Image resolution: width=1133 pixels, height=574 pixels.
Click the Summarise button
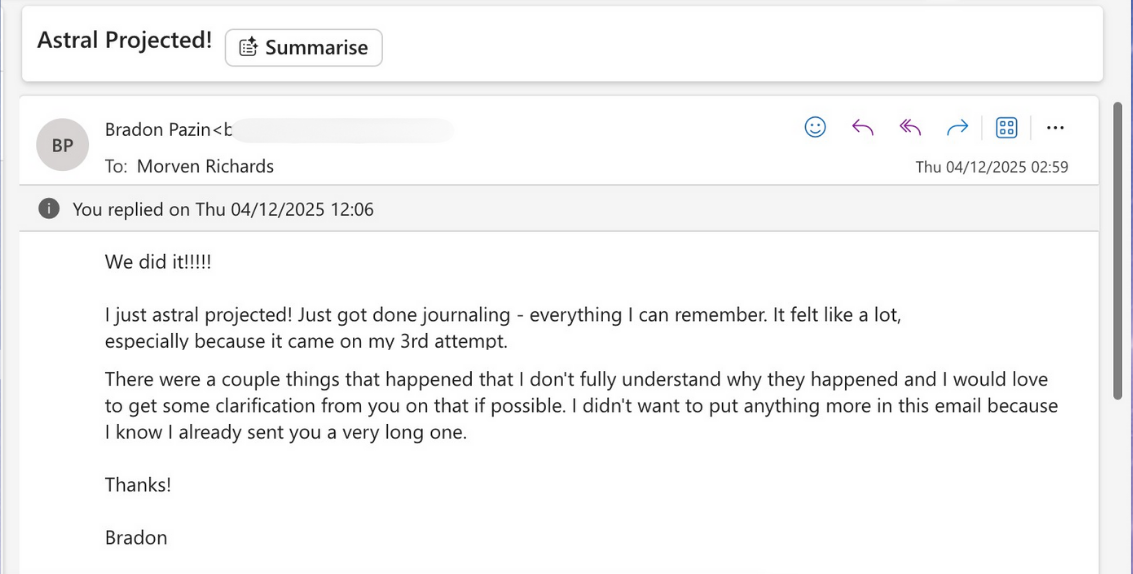(303, 47)
